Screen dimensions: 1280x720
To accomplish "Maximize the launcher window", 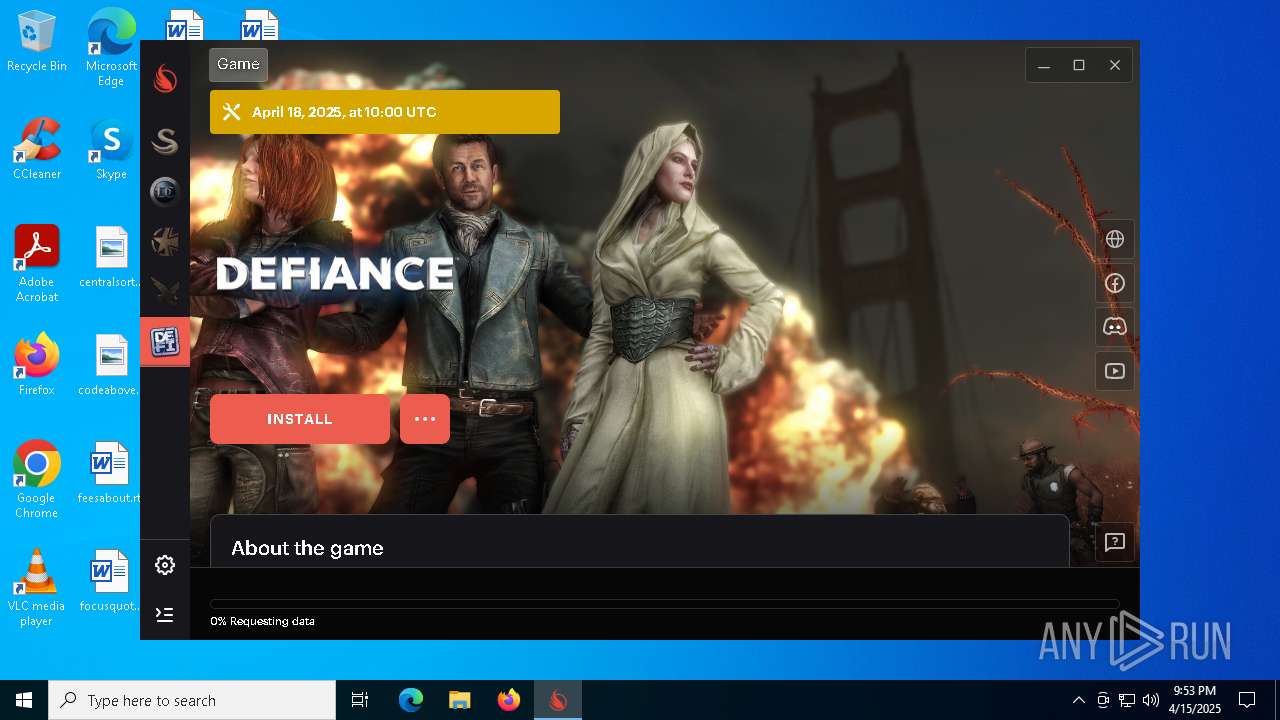I will click(1079, 65).
